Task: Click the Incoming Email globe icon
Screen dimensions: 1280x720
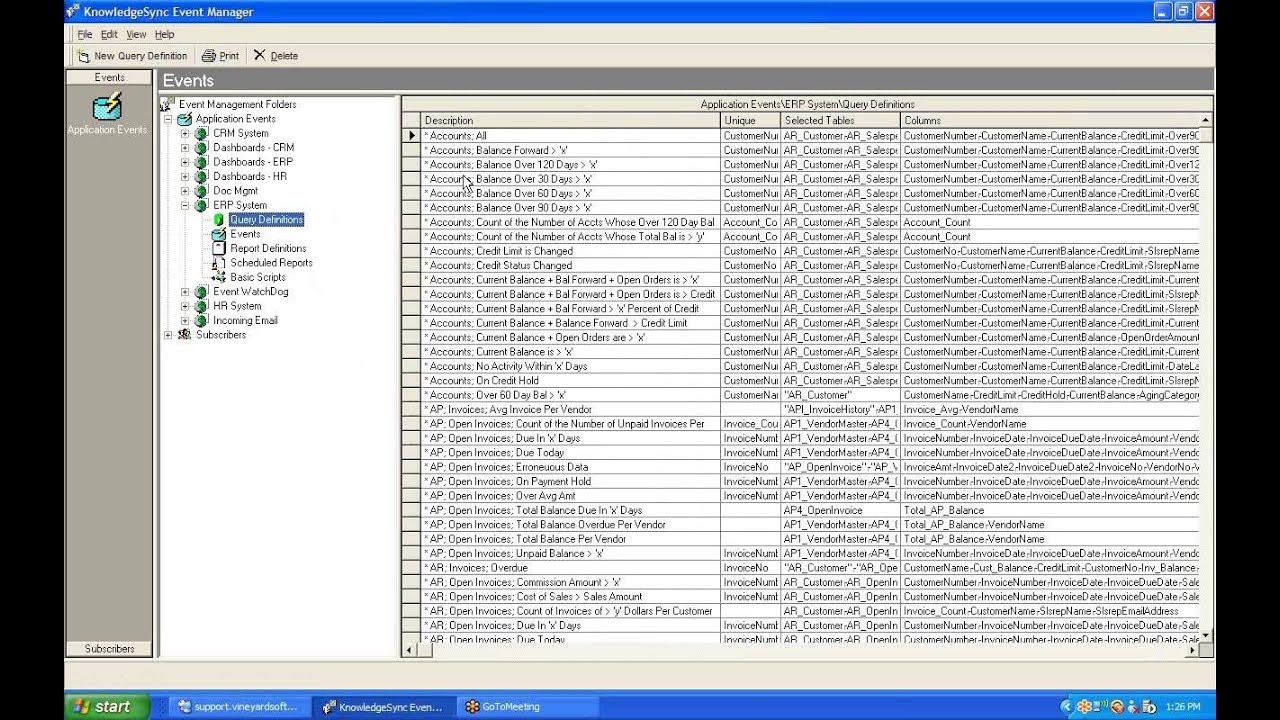Action: point(201,321)
